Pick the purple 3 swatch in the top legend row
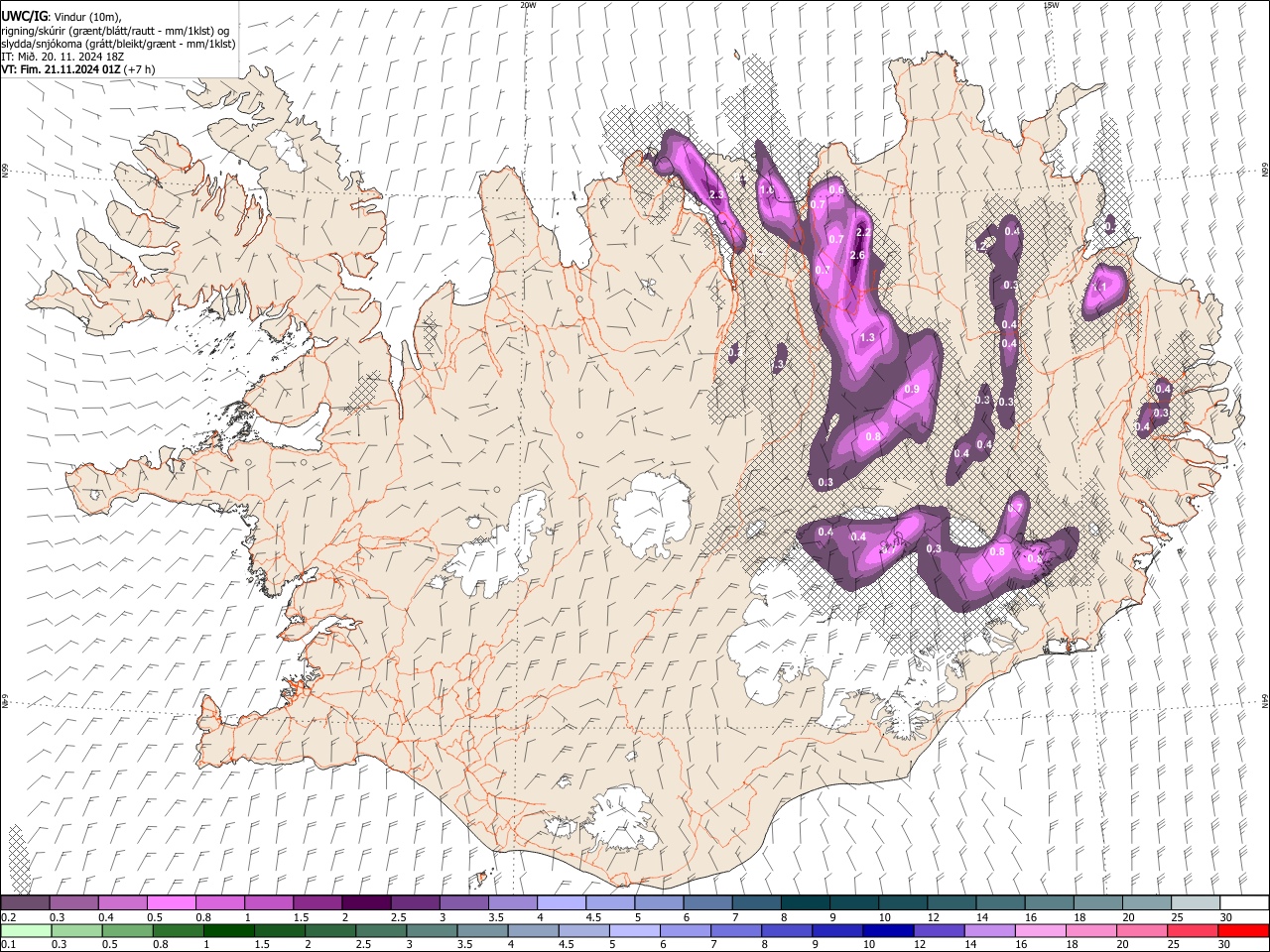1270x952 pixels. [x=464, y=902]
